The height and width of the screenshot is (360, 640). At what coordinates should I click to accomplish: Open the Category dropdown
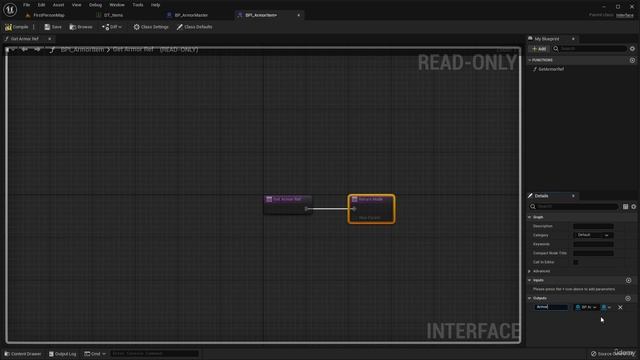(x=593, y=235)
